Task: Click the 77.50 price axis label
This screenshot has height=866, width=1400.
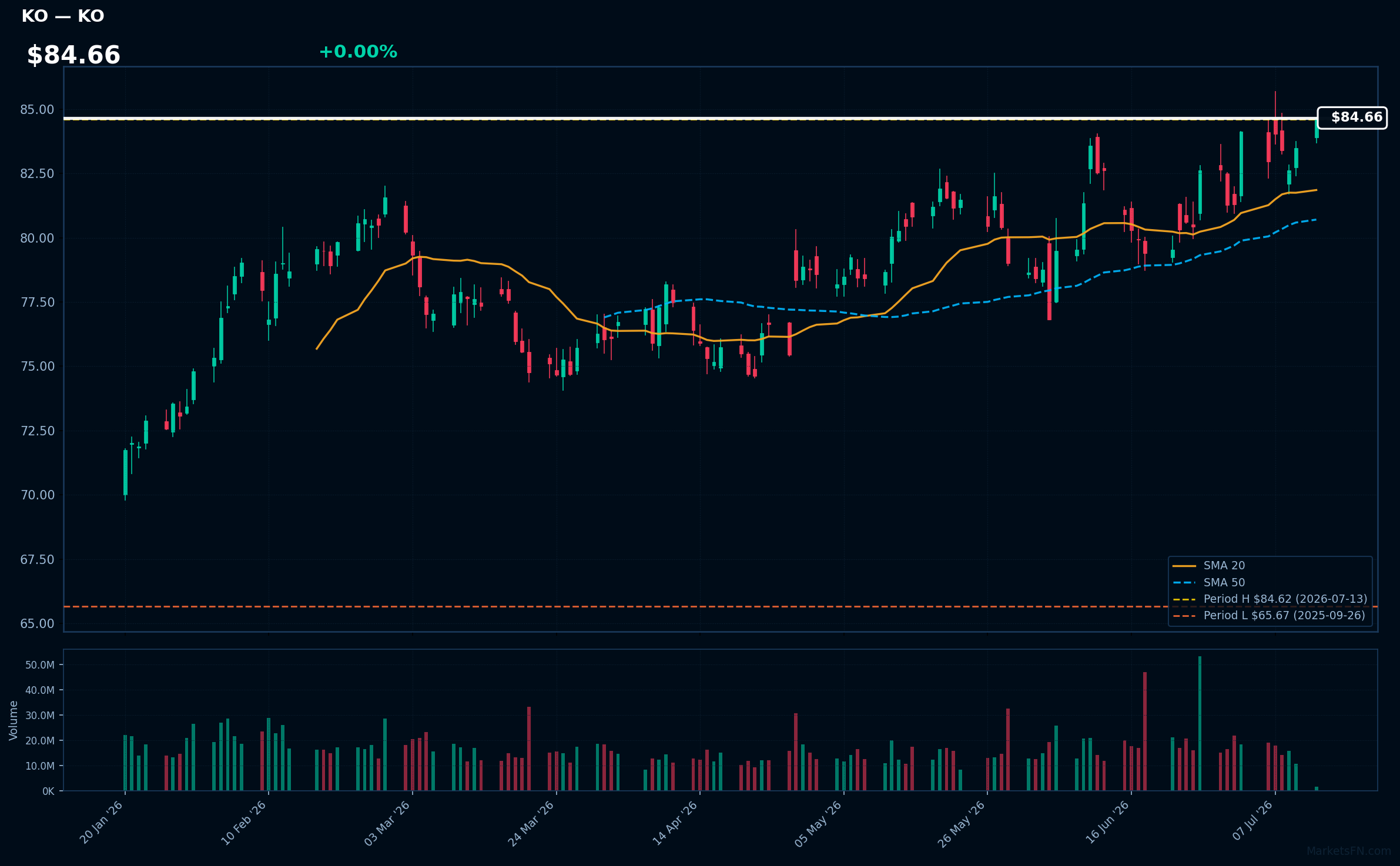Action: [37, 302]
